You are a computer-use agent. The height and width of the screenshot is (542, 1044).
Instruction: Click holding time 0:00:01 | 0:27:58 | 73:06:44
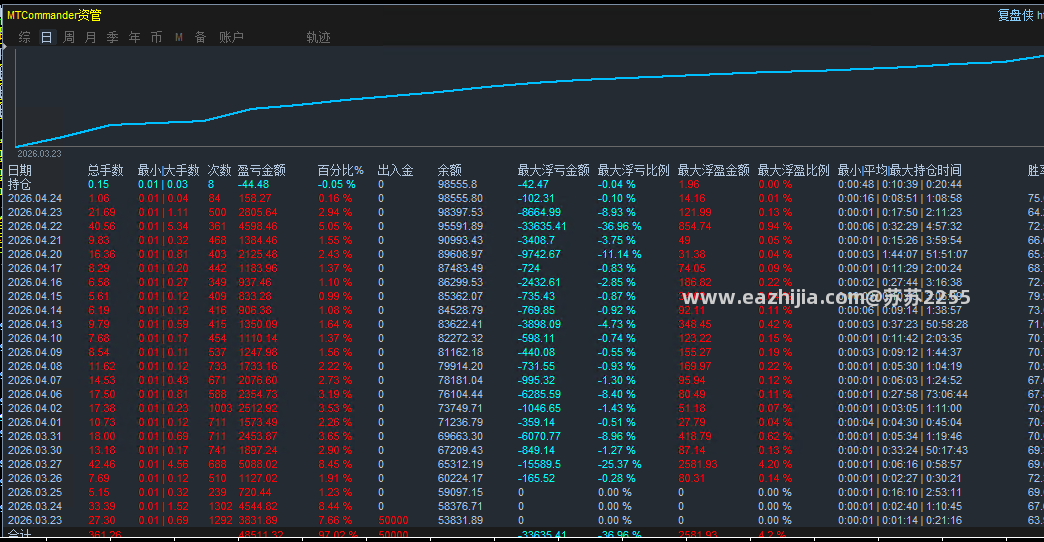coord(903,394)
